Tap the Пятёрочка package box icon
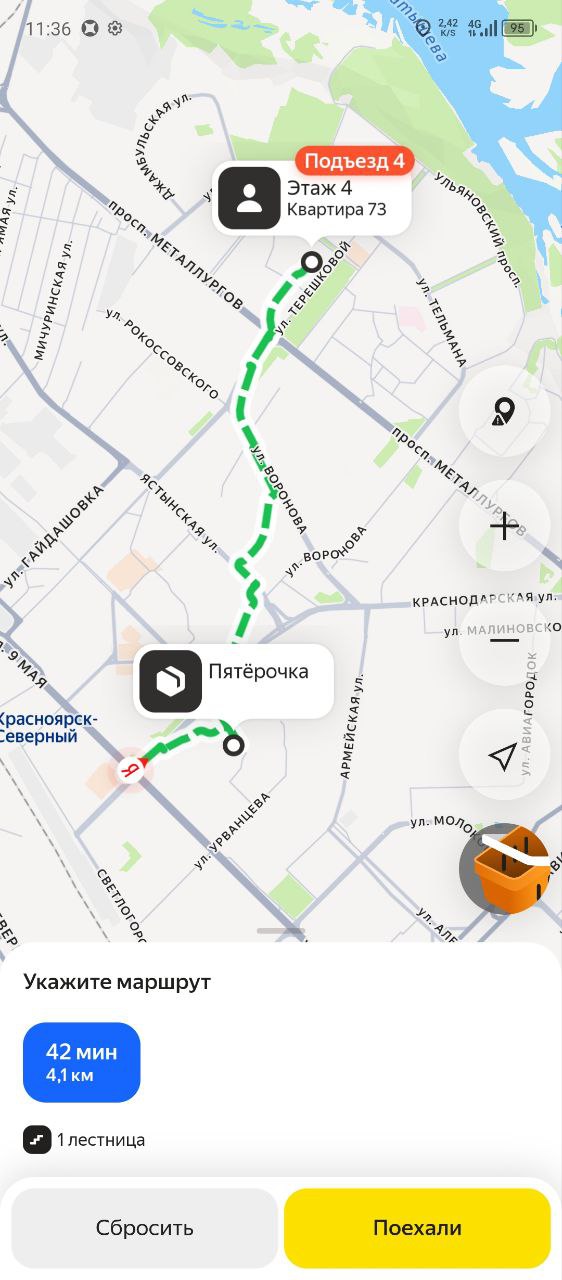Viewport: 562px width, 1280px height. 171,681
